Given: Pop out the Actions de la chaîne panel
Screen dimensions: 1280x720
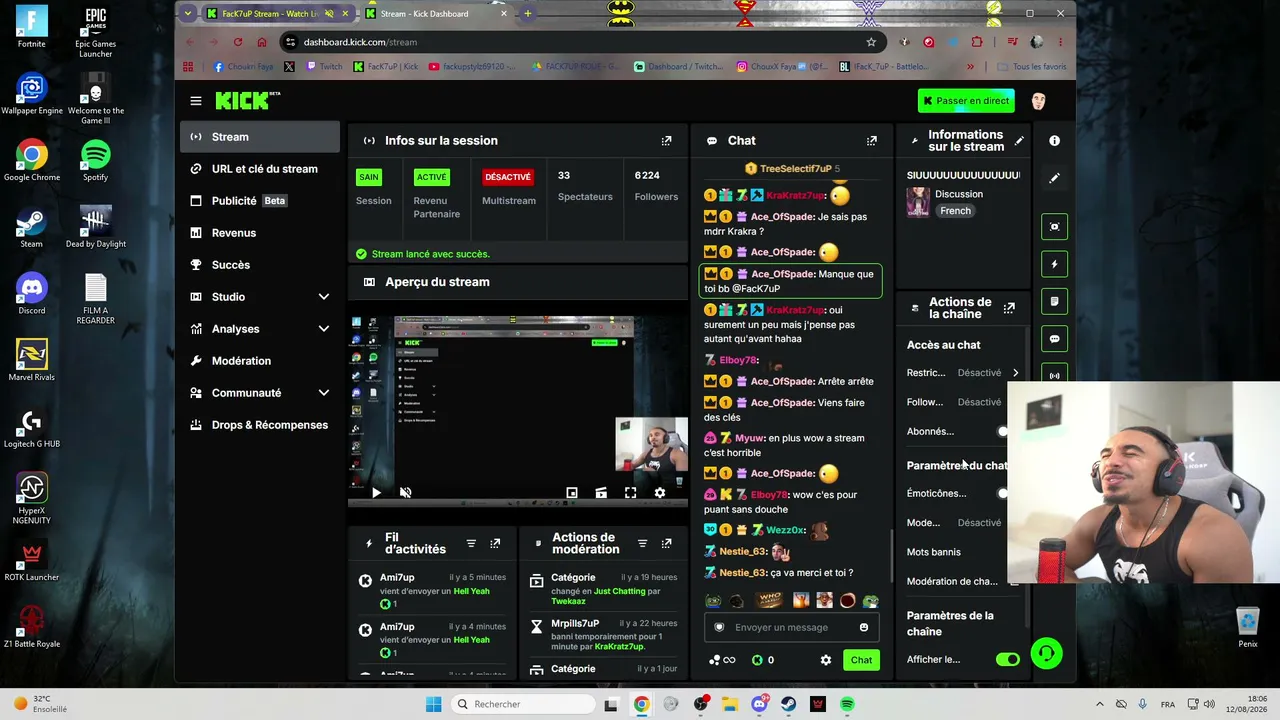Looking at the screenshot, I should [x=1009, y=308].
